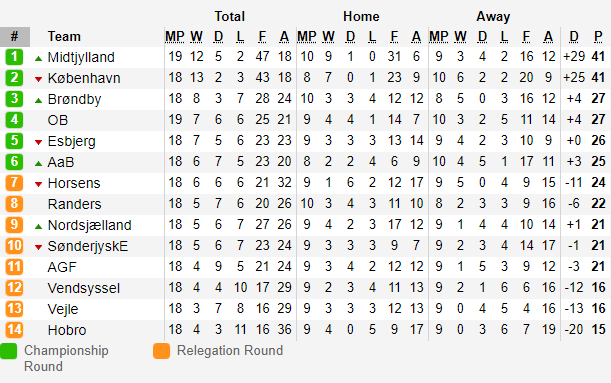
Task: Select the Home section header
Action: [361, 16]
